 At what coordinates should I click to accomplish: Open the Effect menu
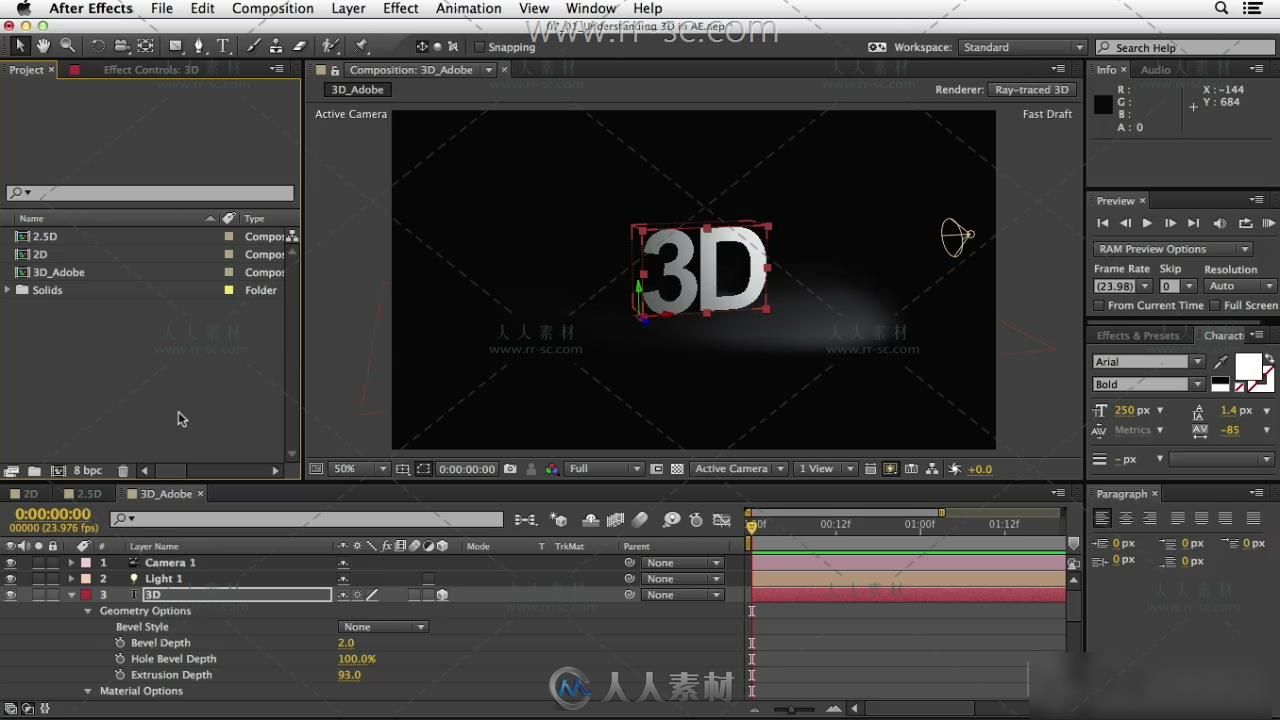[400, 8]
